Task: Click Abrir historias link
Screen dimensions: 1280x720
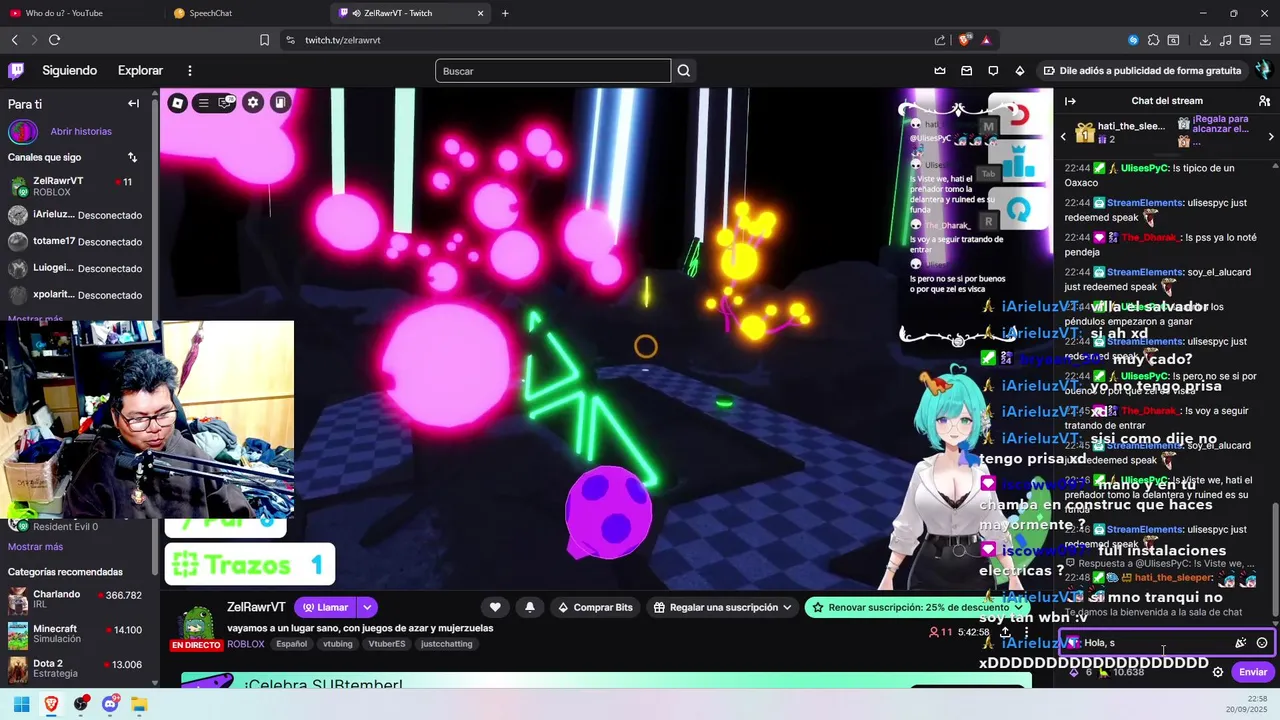Action: click(x=81, y=131)
